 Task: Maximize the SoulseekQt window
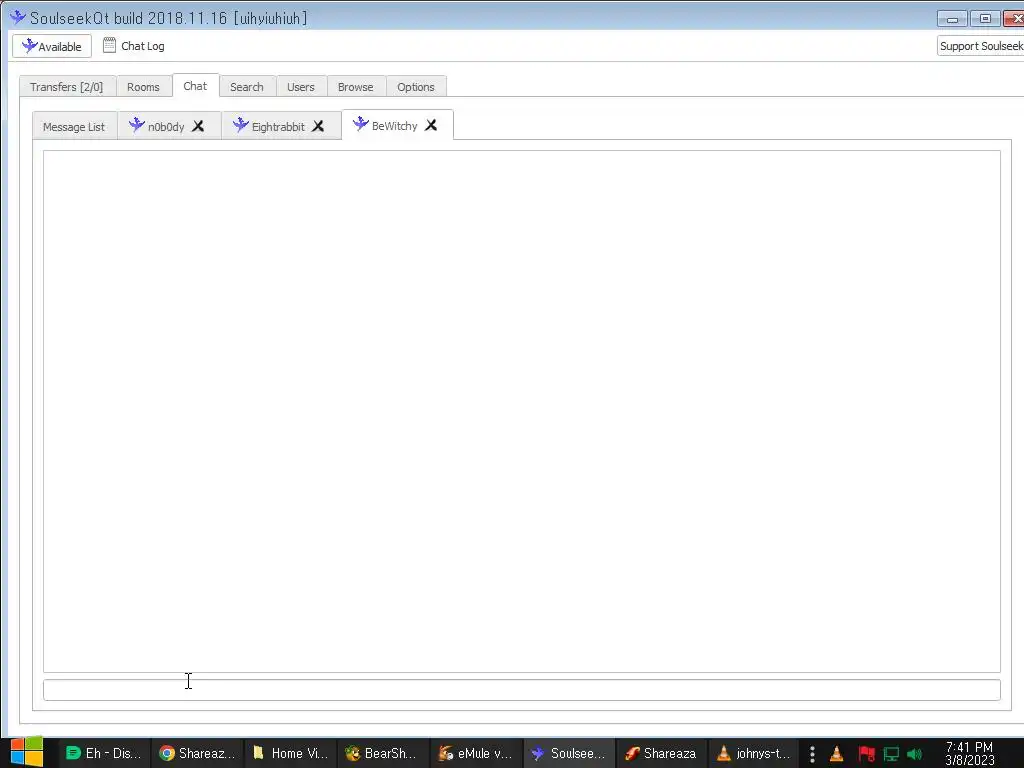[x=985, y=18]
